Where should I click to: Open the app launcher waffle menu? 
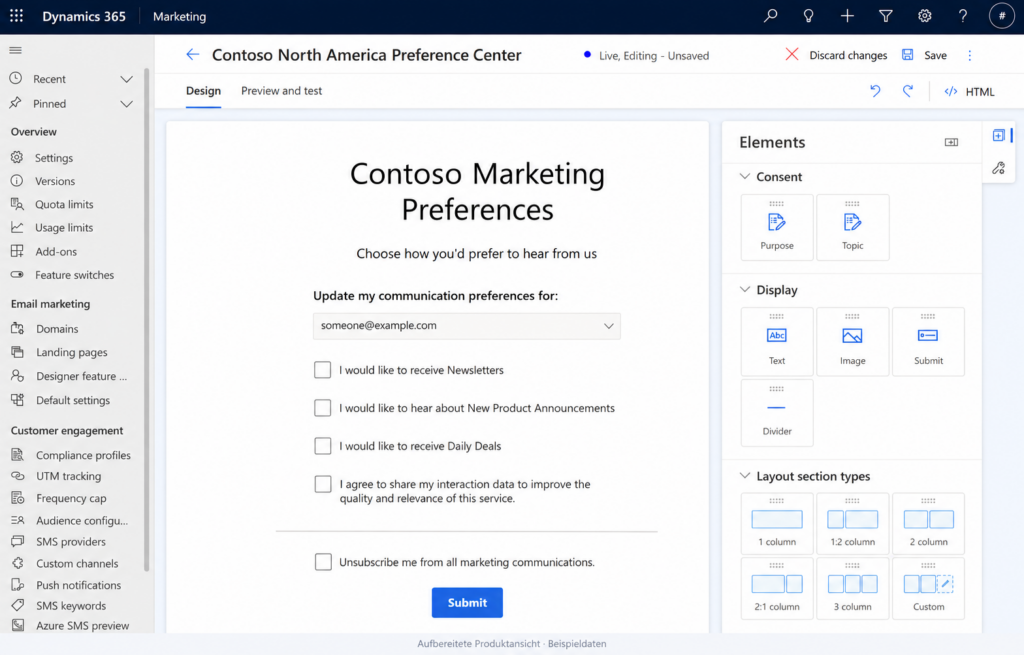coord(16,16)
